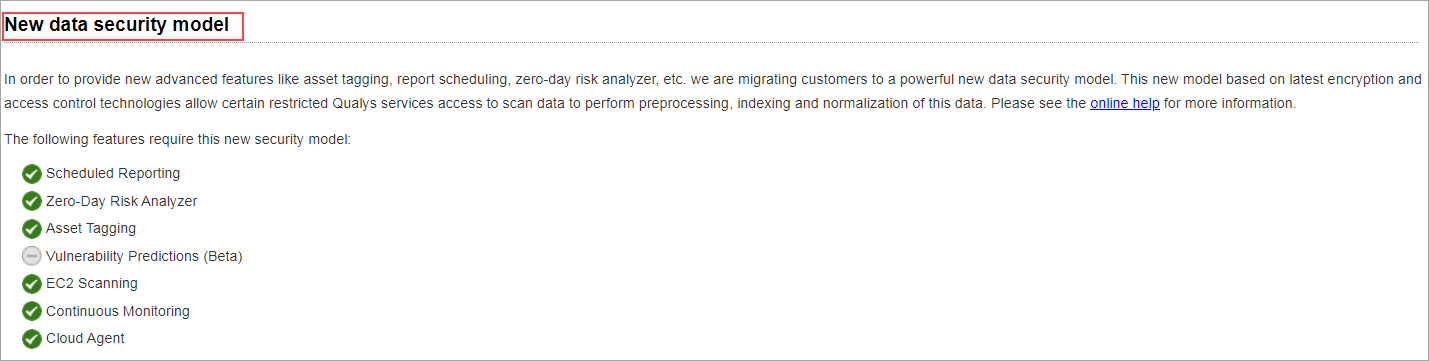Click the sentence introducing the required features
This screenshot has height=361, width=1429.
(177, 139)
